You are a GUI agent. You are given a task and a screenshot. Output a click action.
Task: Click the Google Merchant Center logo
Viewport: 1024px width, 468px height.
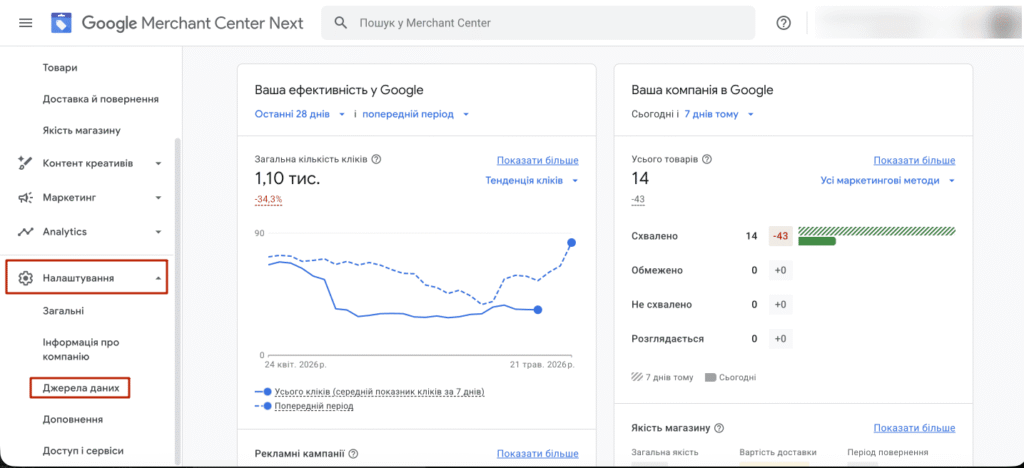pyautogui.click(x=61, y=23)
